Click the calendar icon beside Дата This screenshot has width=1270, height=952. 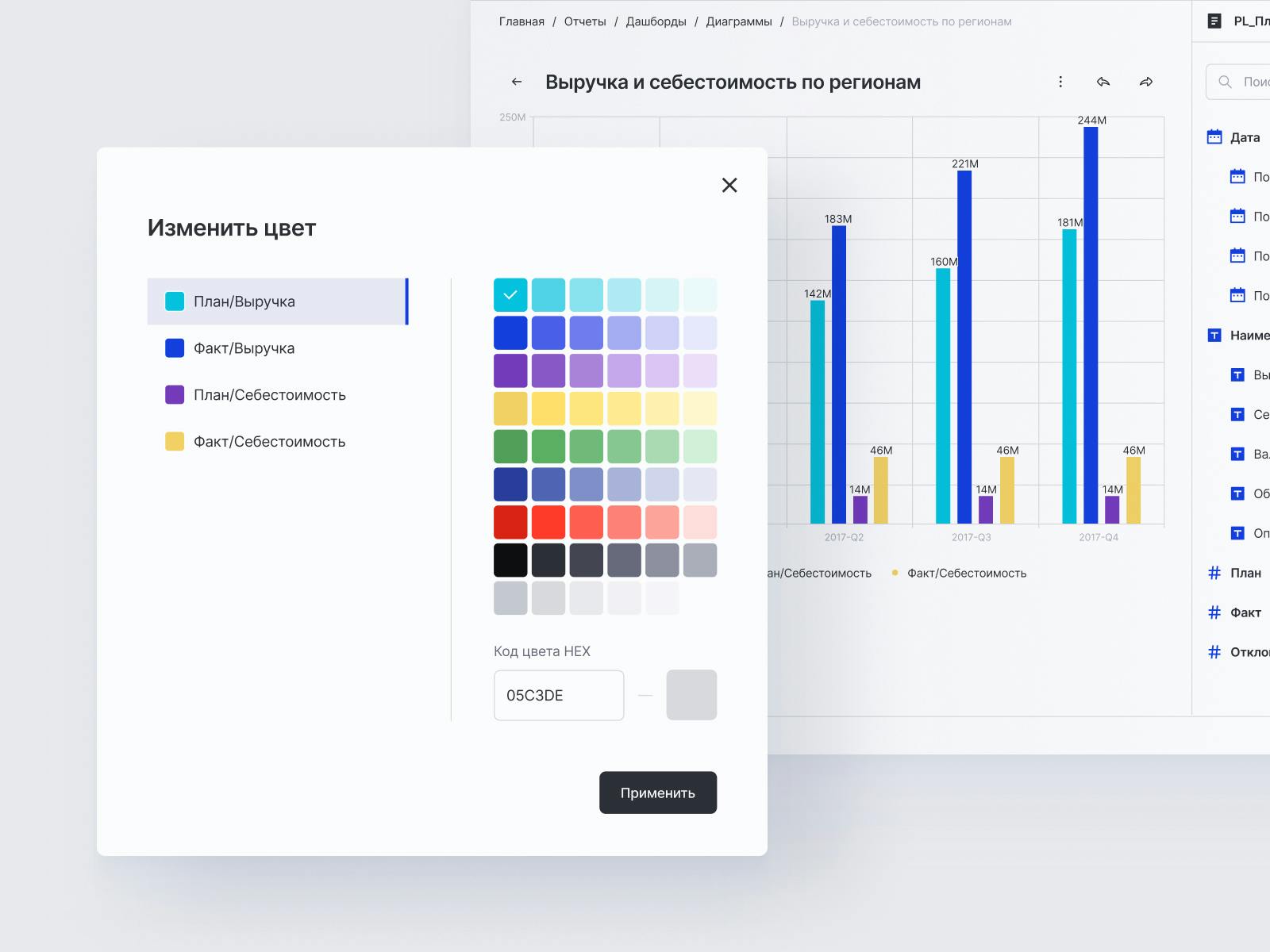1214,137
